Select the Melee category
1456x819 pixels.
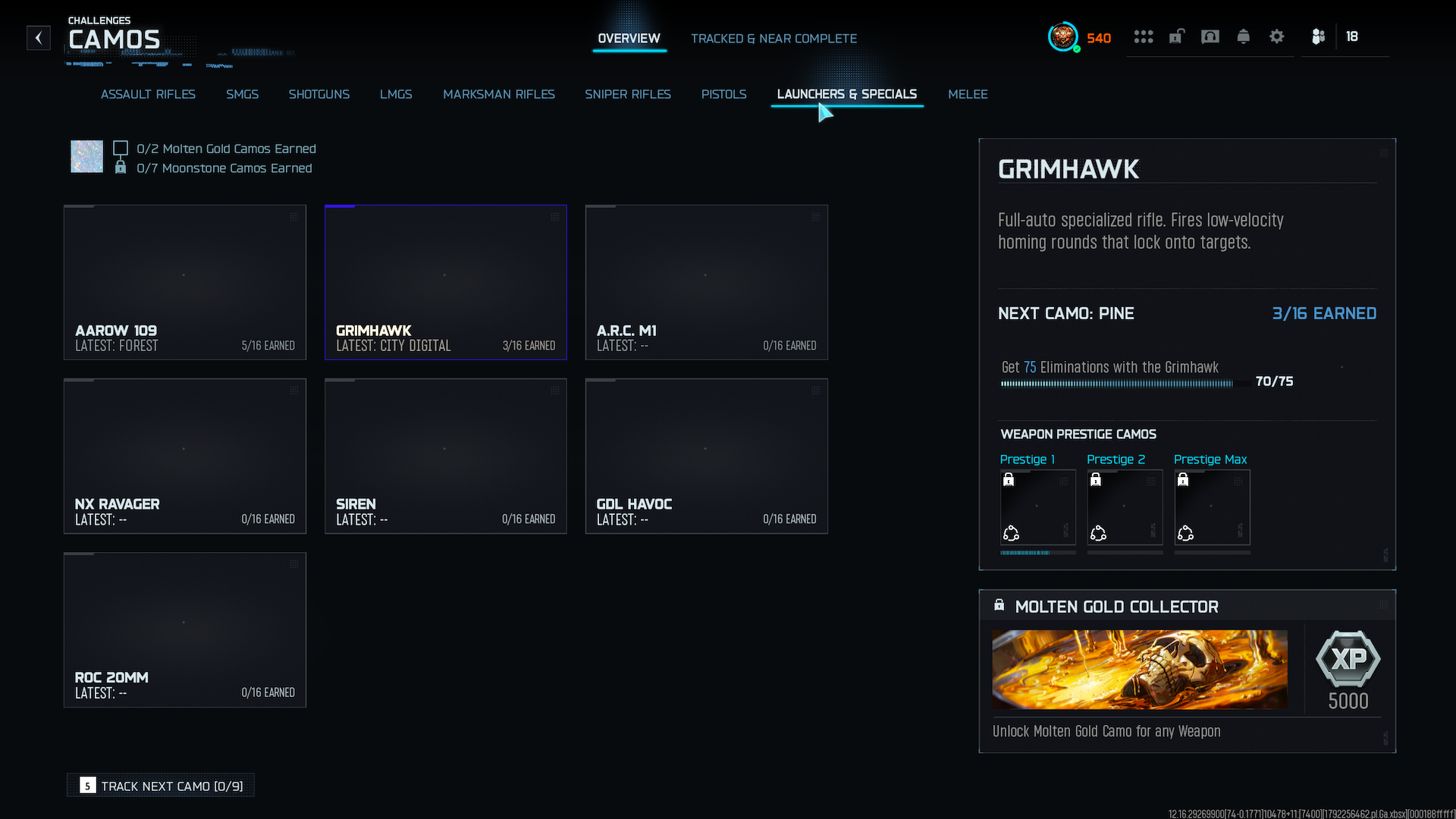point(968,94)
